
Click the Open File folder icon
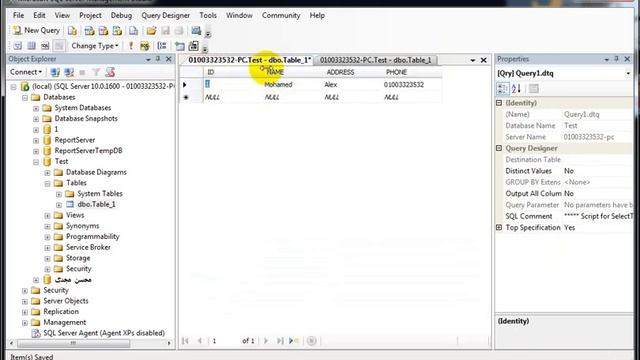pyautogui.click(x=151, y=31)
